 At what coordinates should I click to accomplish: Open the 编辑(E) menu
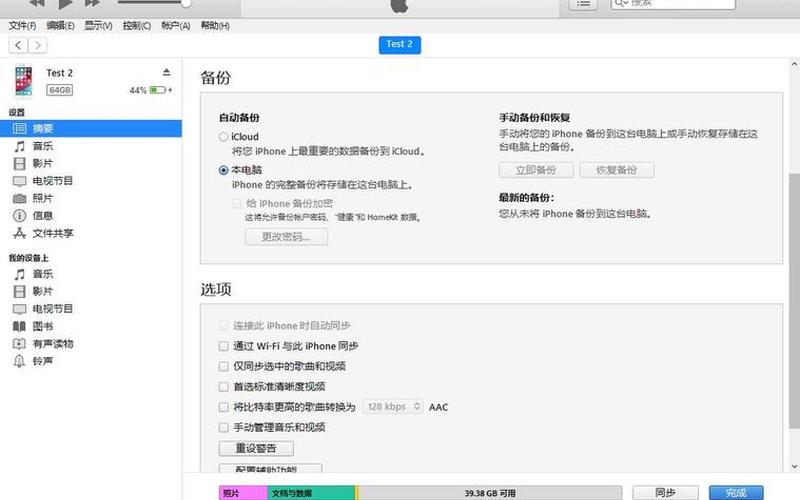(60, 26)
